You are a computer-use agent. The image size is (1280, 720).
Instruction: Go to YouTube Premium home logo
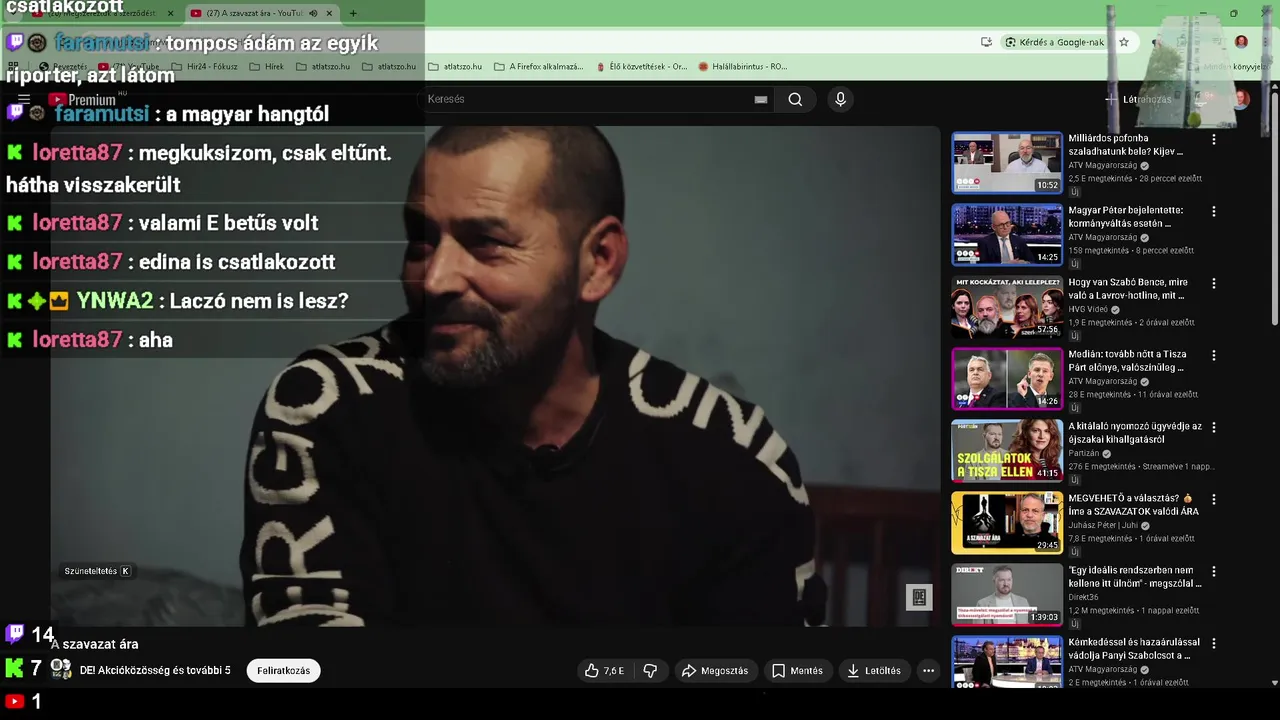pyautogui.click(x=82, y=99)
